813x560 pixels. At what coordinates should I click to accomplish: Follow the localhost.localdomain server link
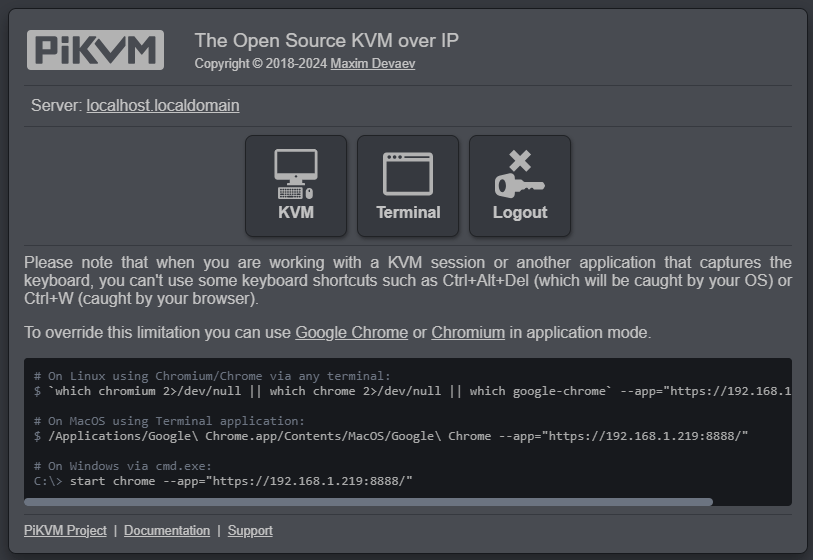163,105
